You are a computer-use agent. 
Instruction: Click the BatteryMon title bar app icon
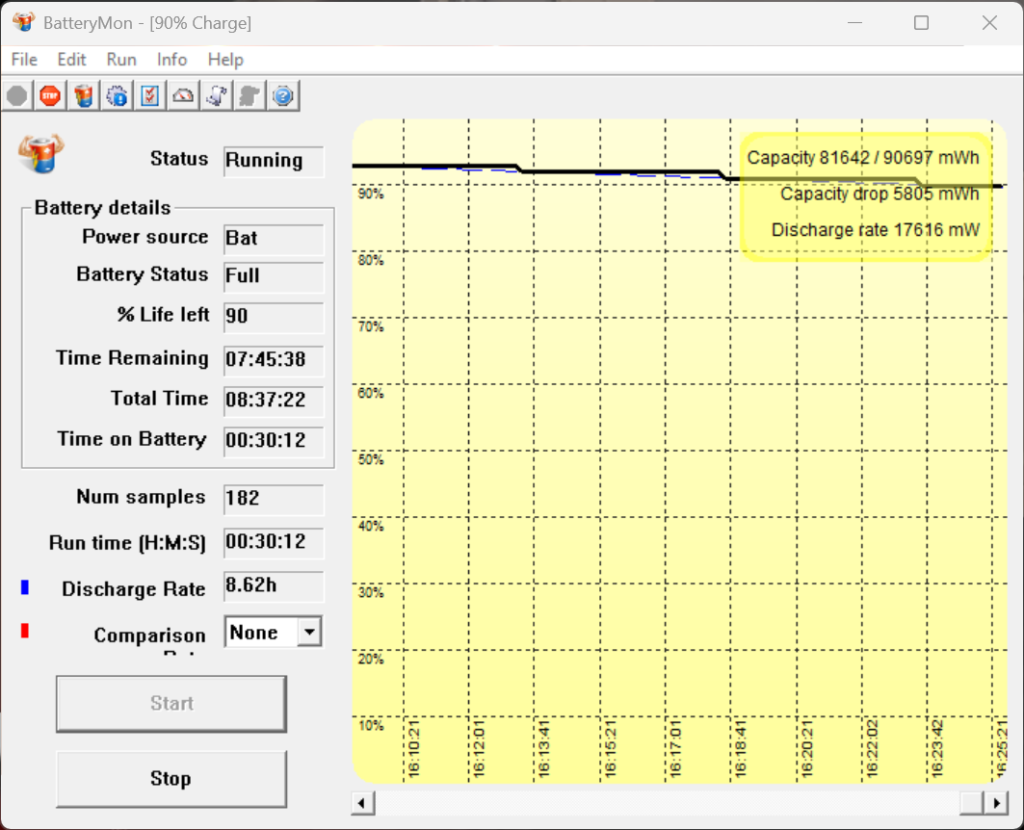(24, 22)
